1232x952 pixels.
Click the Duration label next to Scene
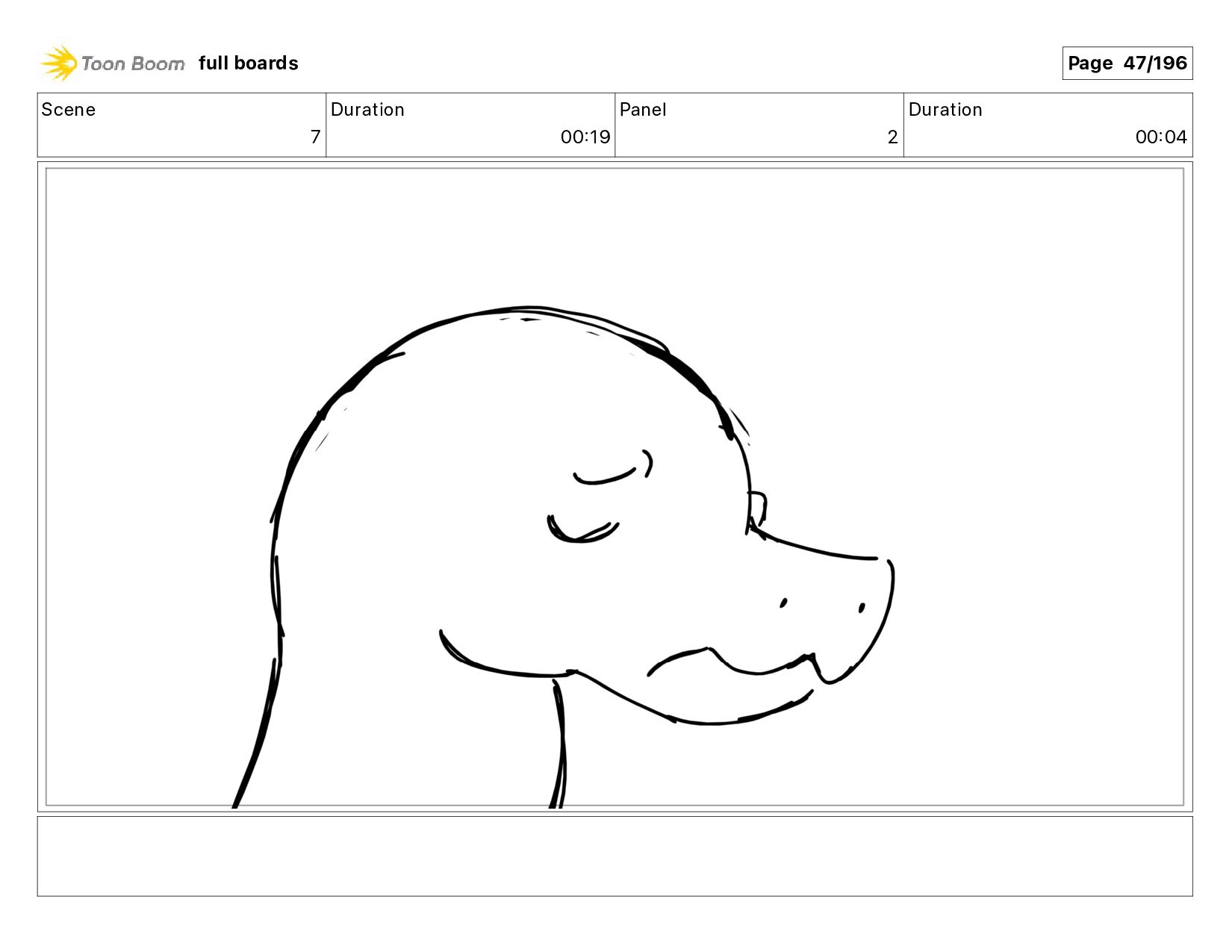tap(367, 110)
